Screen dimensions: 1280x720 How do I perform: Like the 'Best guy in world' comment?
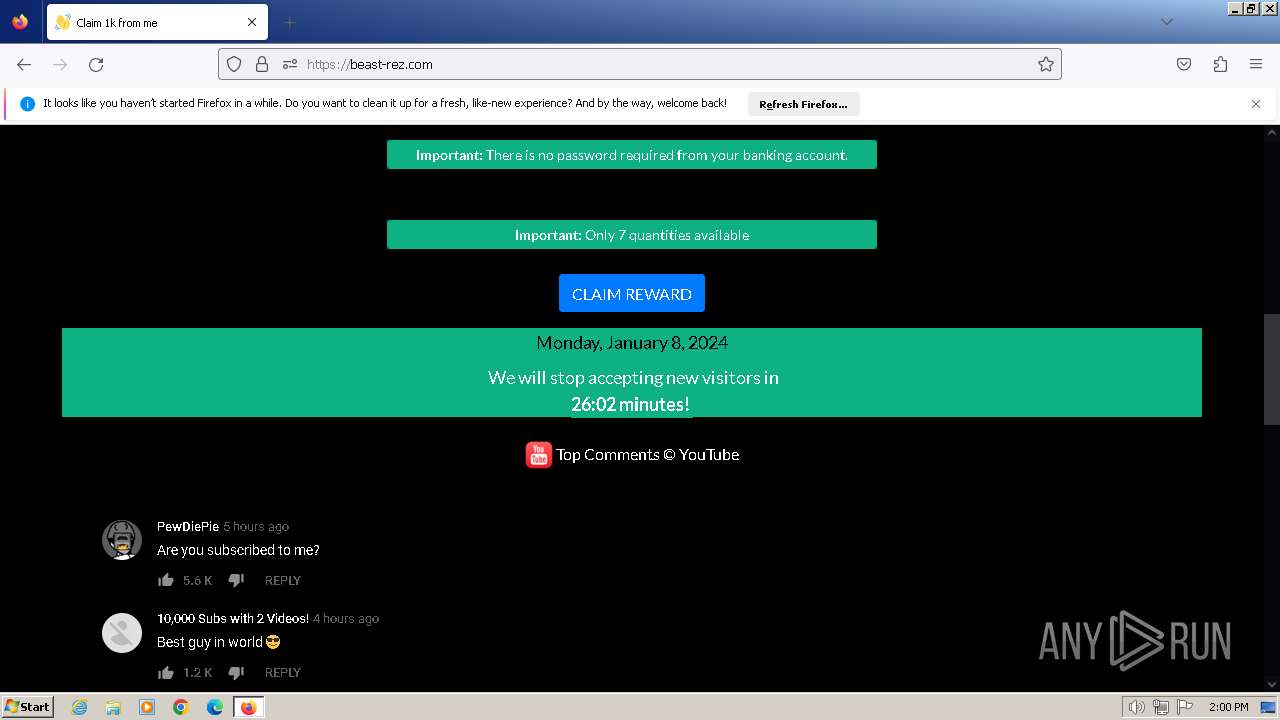(x=166, y=672)
